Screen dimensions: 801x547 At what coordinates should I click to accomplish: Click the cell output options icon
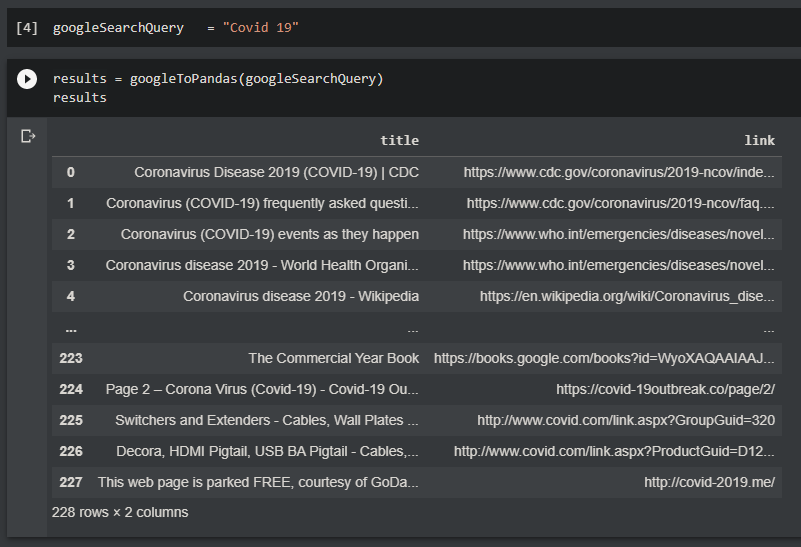coord(28,136)
